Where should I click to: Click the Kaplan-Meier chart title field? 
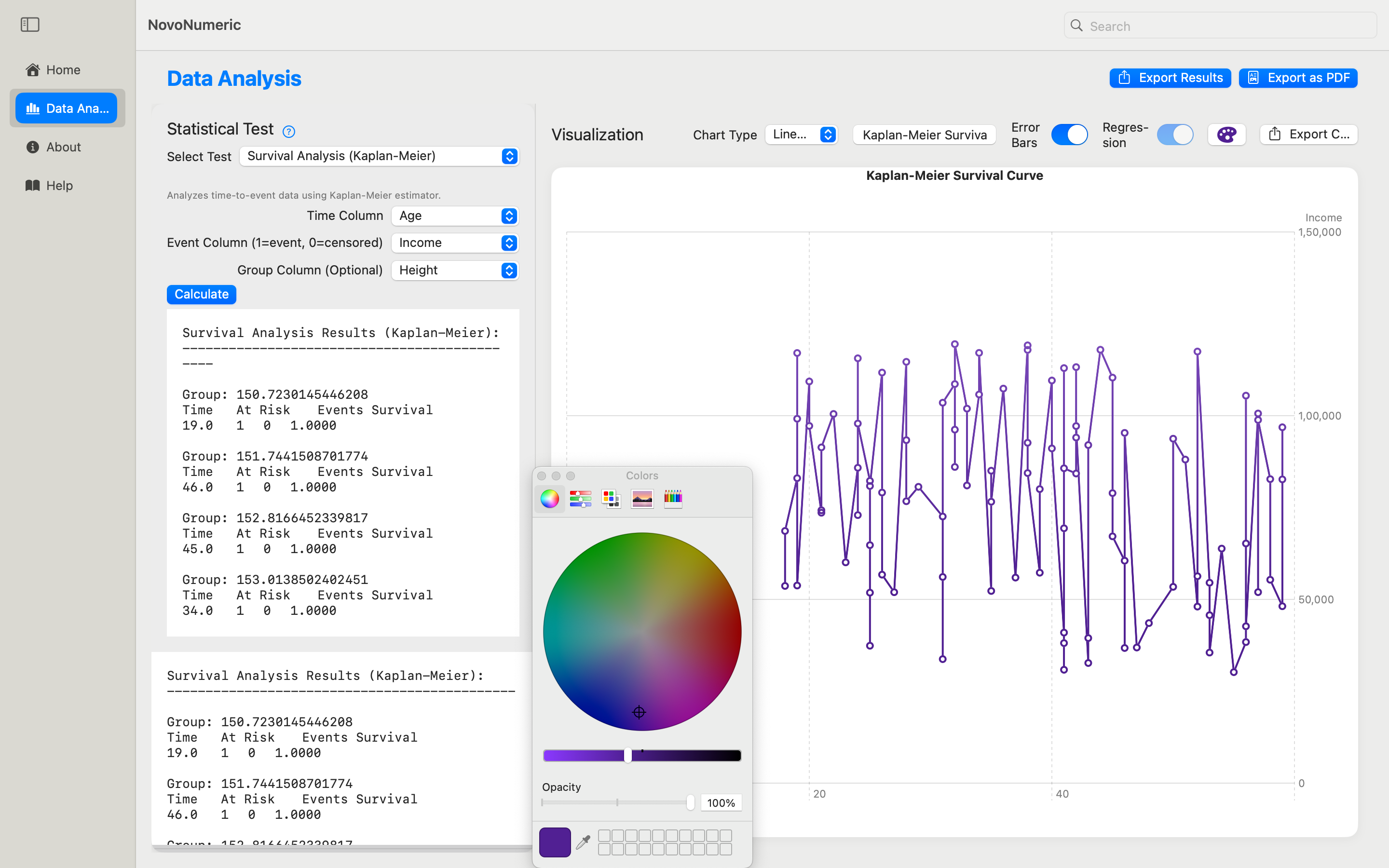pyautogui.click(x=924, y=135)
